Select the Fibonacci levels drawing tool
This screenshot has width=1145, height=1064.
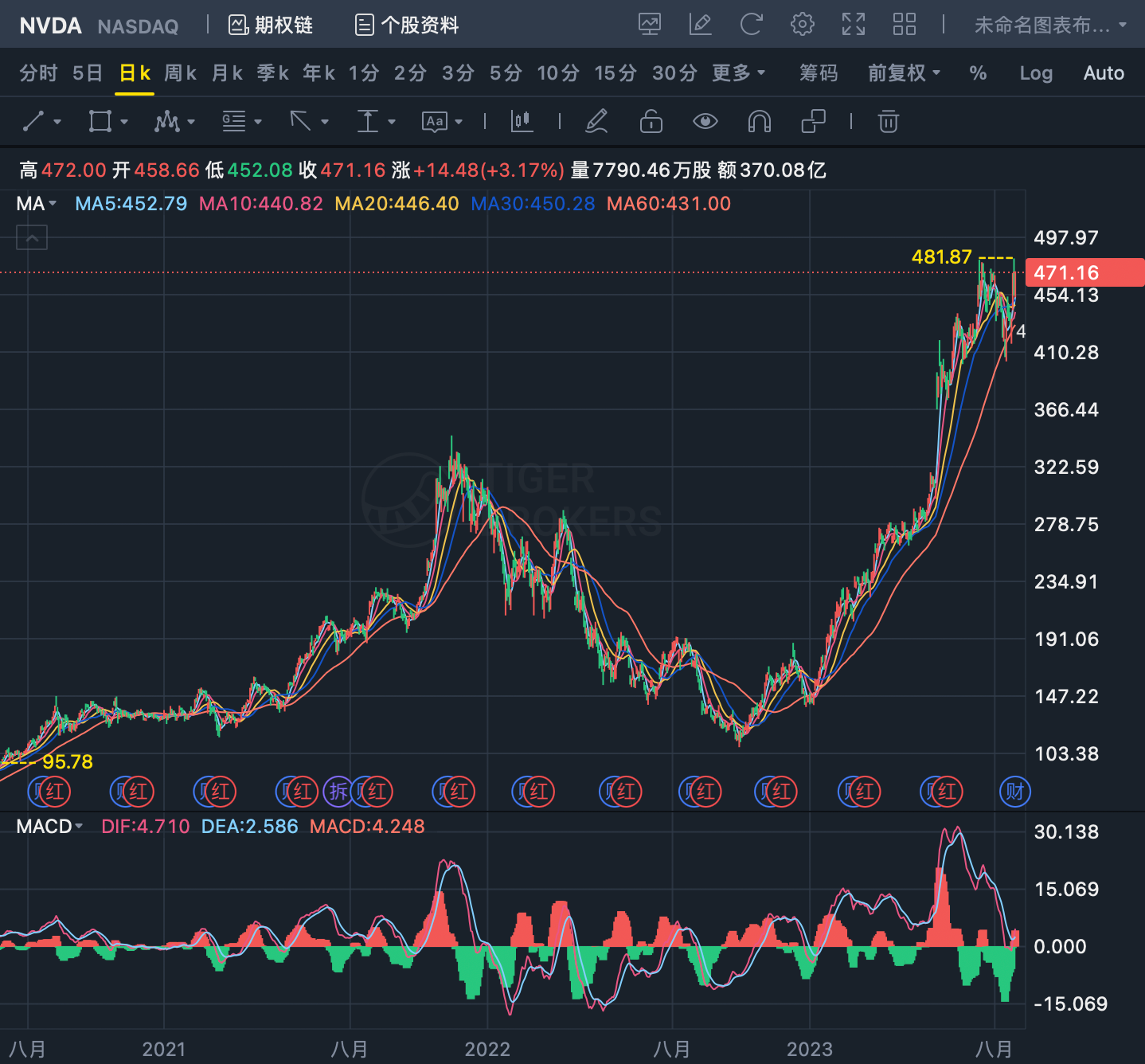(234, 121)
